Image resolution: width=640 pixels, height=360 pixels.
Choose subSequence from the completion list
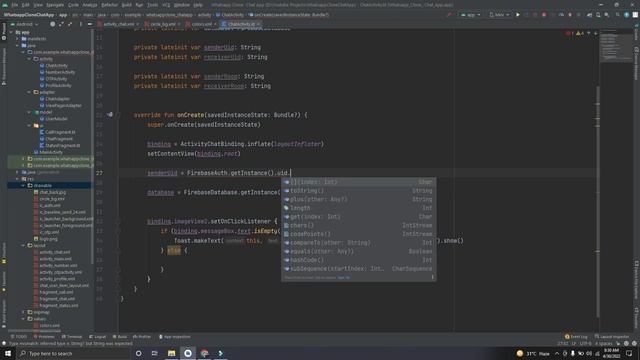coord(358,269)
